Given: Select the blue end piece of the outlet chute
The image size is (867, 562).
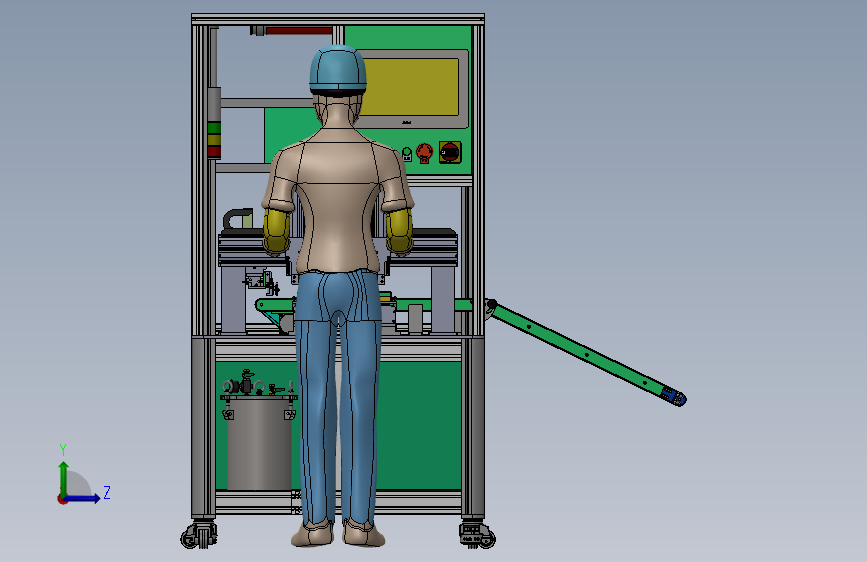Looking at the screenshot, I should [675, 397].
